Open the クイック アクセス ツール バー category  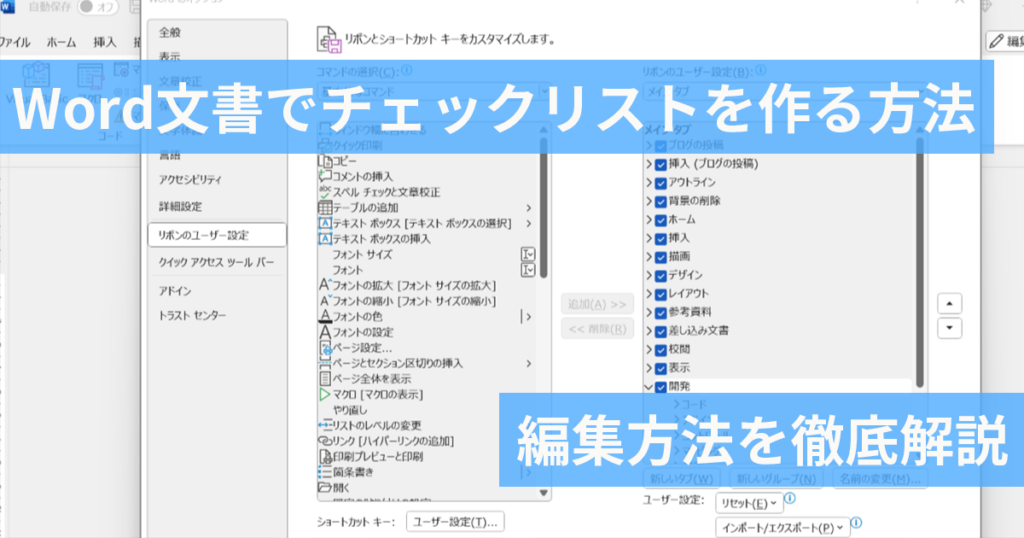click(x=217, y=262)
